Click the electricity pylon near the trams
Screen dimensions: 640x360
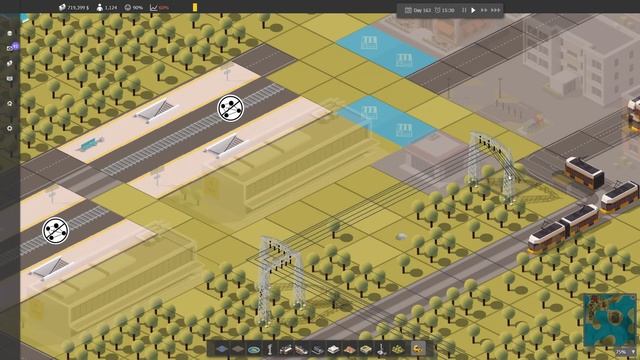(493, 167)
